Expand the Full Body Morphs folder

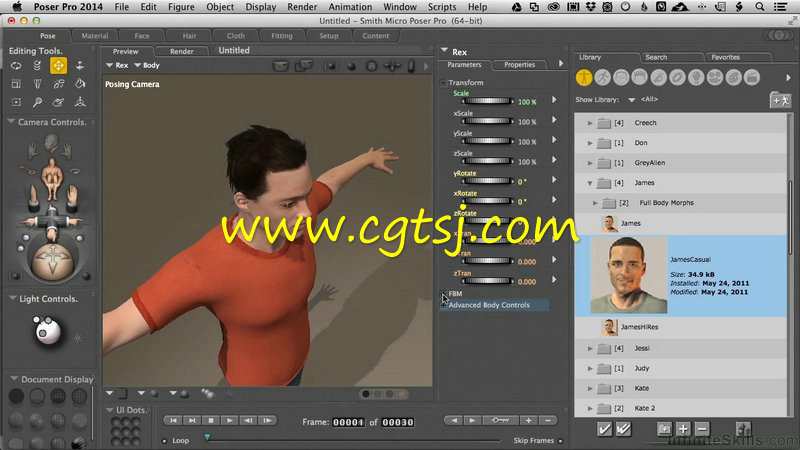(595, 203)
